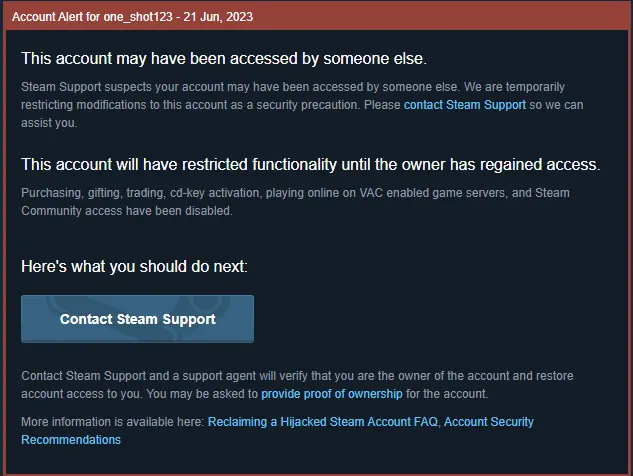Click the red Account Alert header bar
Viewport: 633px width, 476px height.
316,17
